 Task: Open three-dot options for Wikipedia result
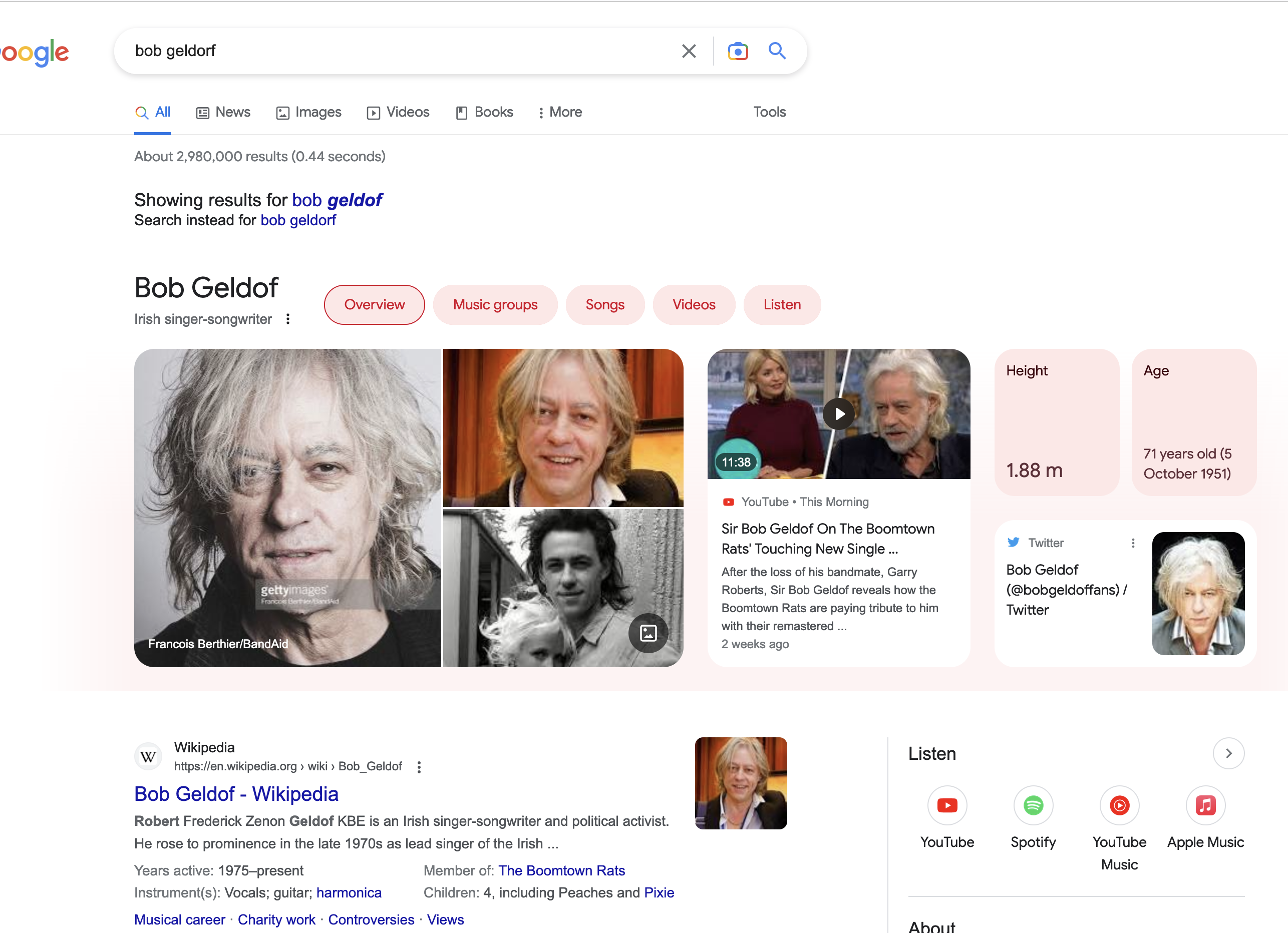point(419,767)
